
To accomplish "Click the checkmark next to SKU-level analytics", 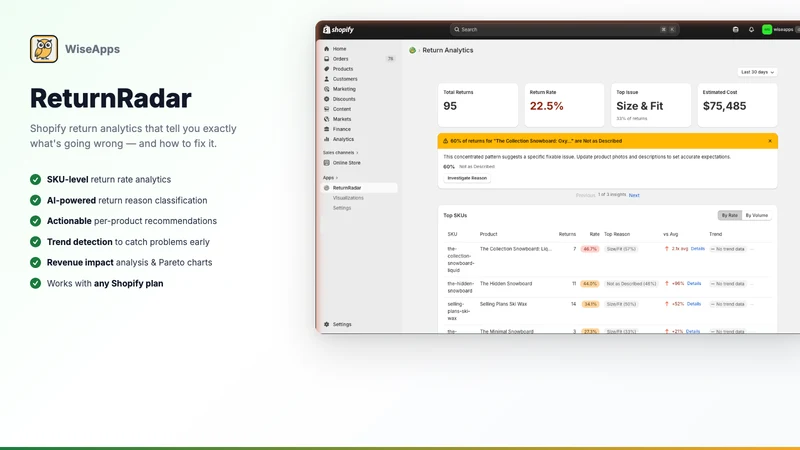I will click(x=35, y=180).
